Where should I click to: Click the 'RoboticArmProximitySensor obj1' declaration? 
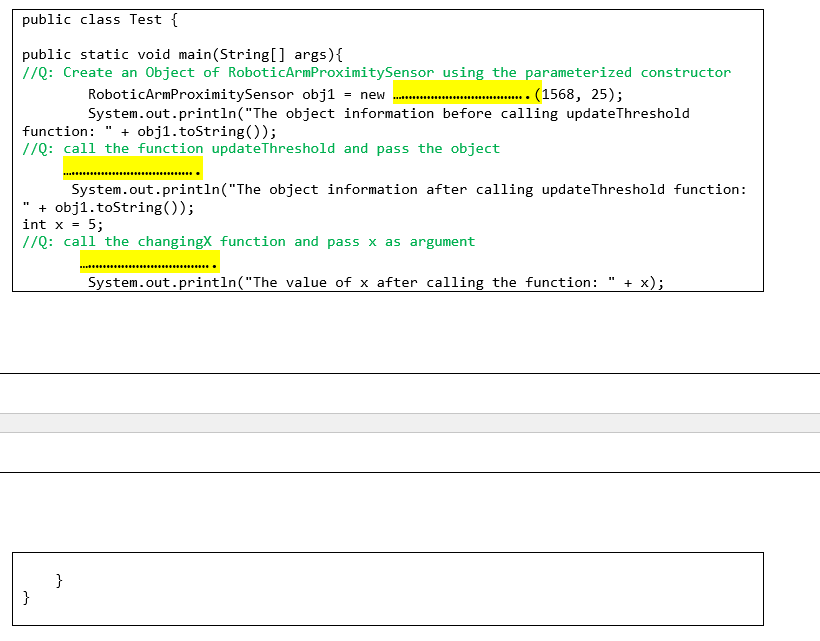pyautogui.click(x=210, y=94)
